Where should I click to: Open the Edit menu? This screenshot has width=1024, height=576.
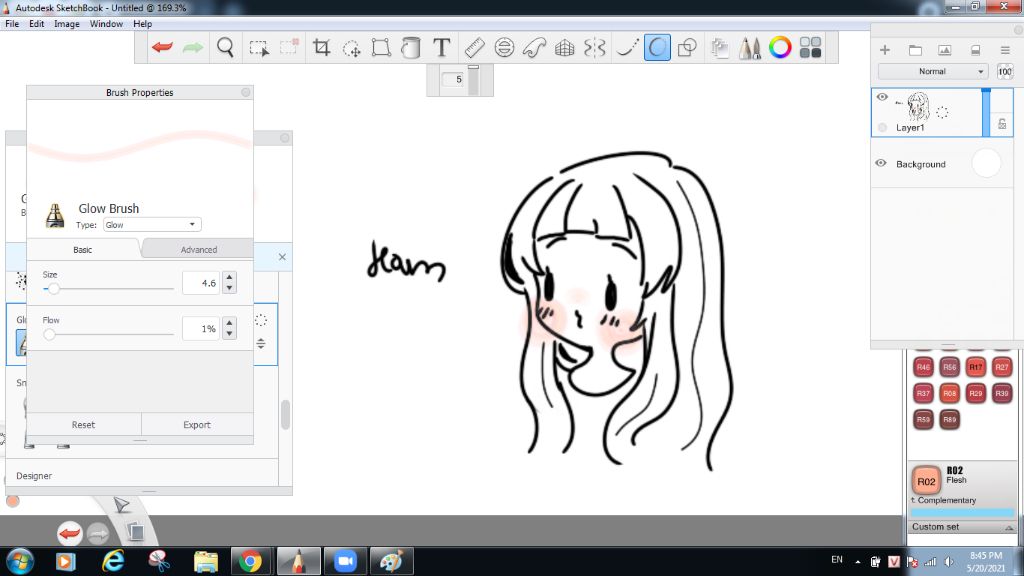pos(37,24)
